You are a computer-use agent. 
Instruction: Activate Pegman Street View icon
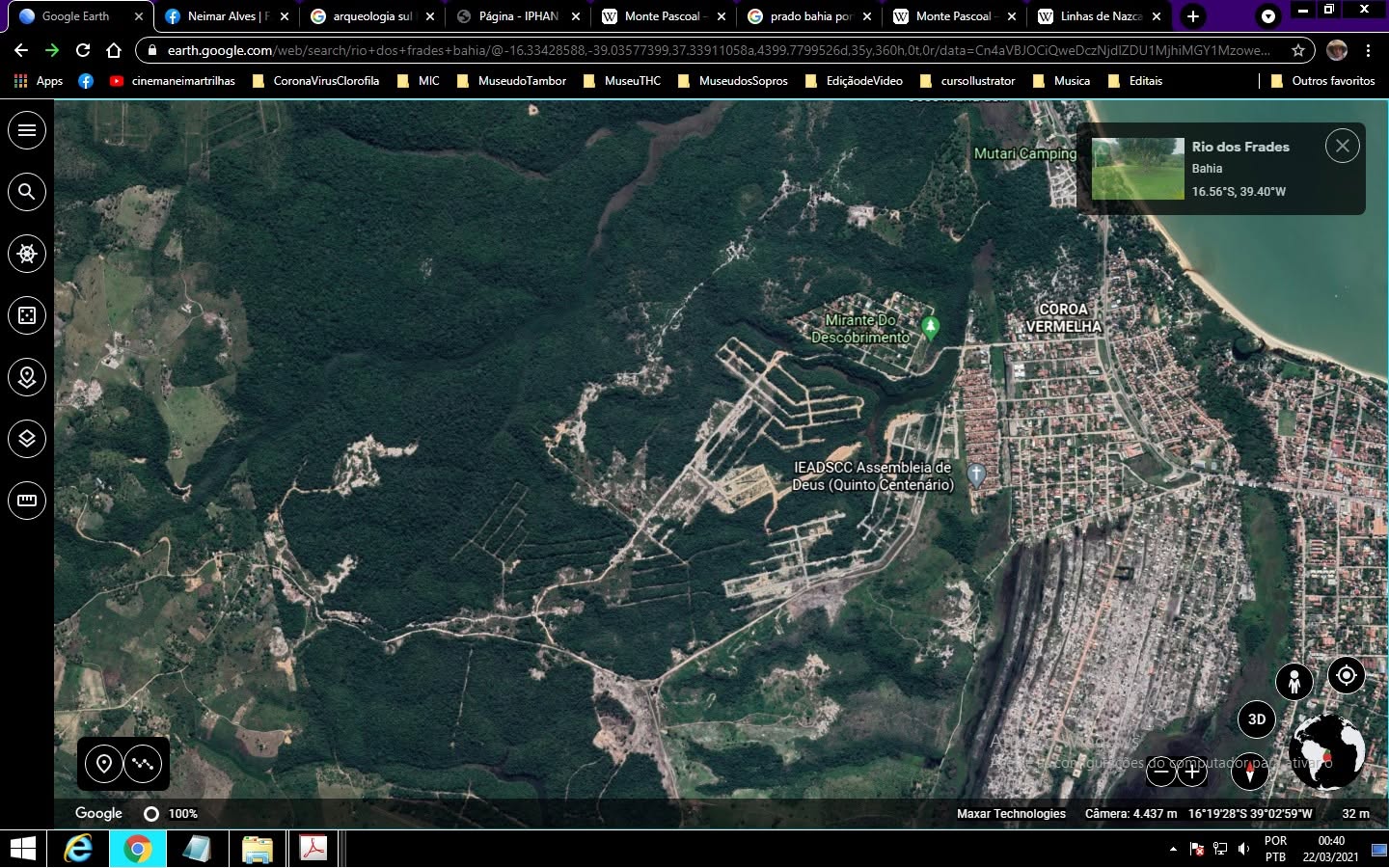click(x=1294, y=682)
